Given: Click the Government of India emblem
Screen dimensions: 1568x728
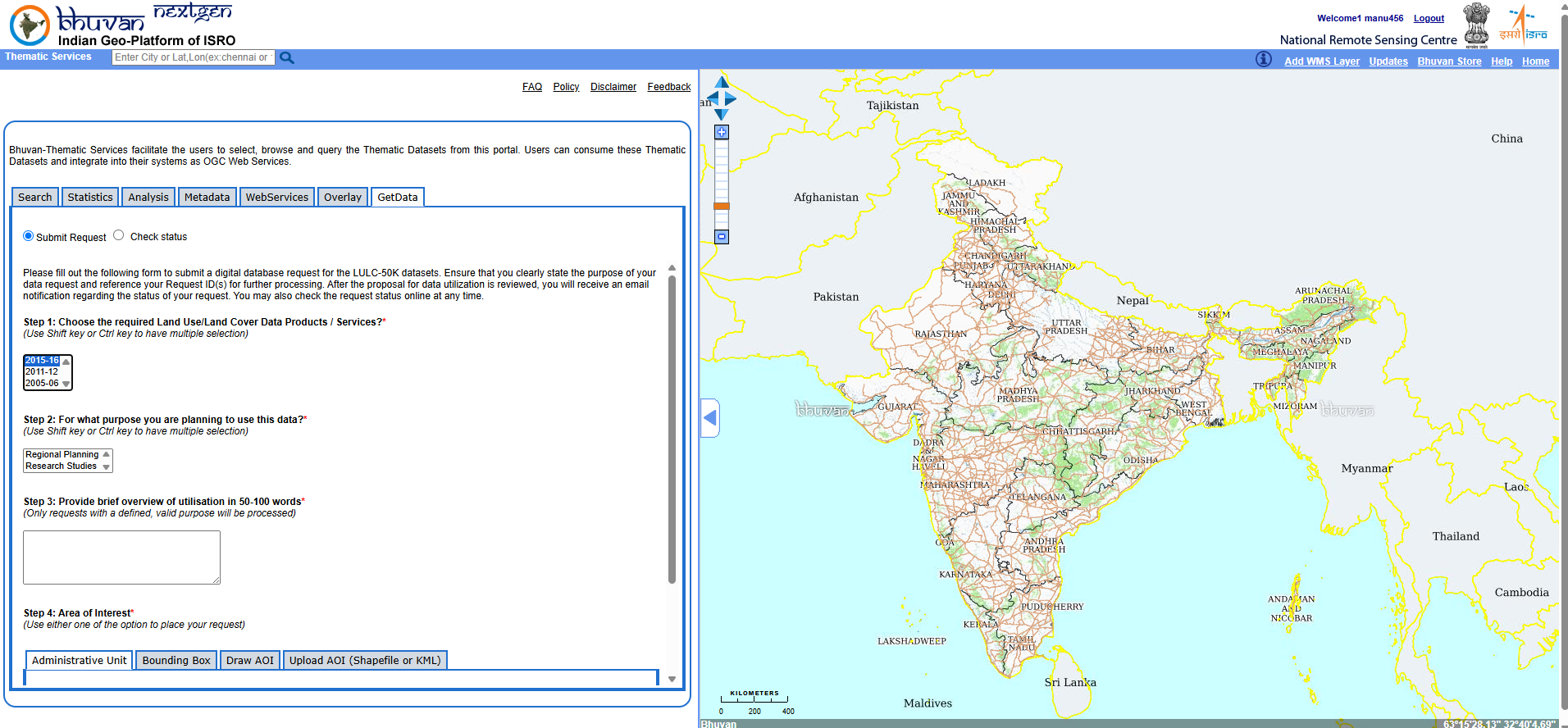Looking at the screenshot, I should pos(1477,25).
